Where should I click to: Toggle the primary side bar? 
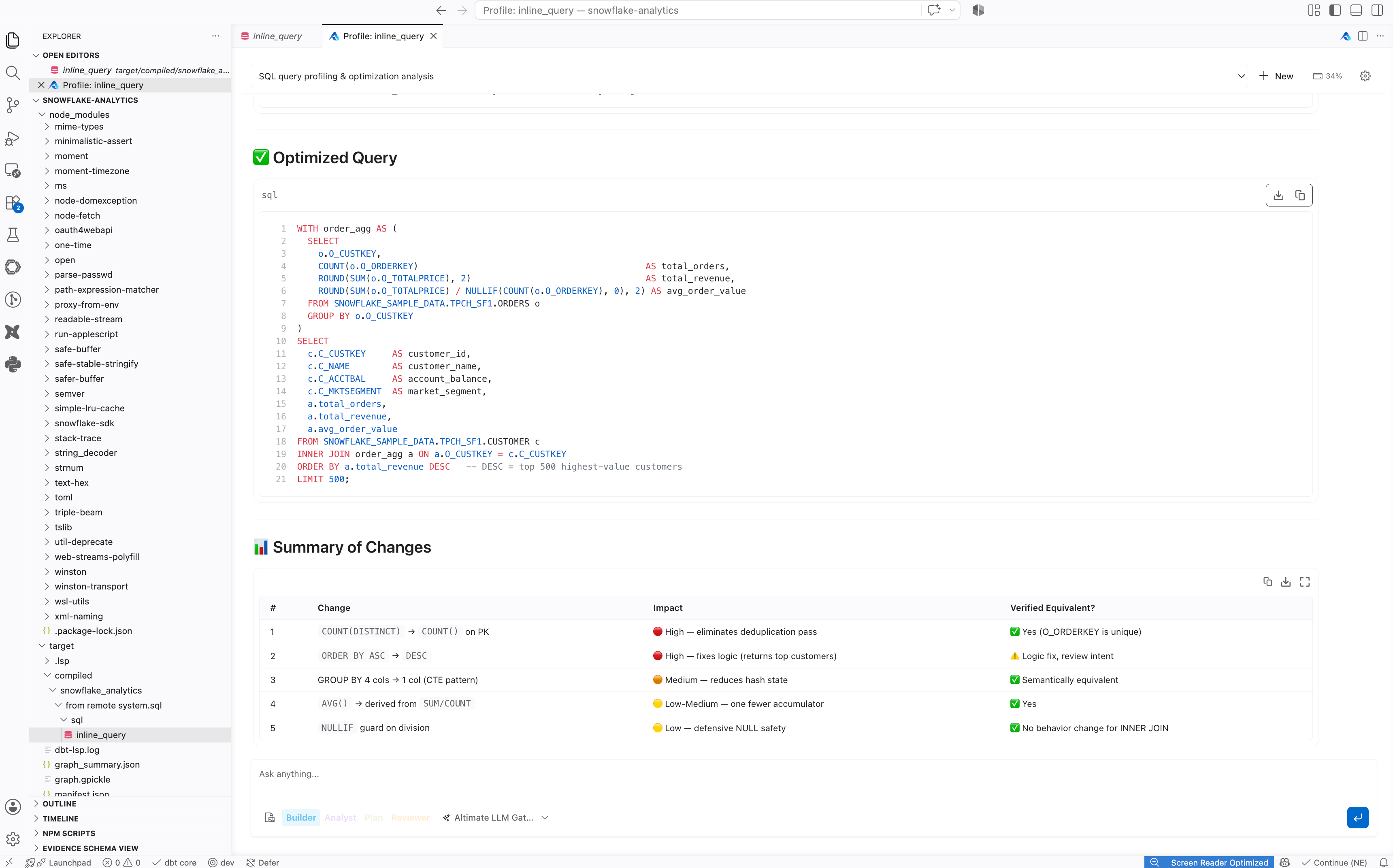coord(1335,11)
